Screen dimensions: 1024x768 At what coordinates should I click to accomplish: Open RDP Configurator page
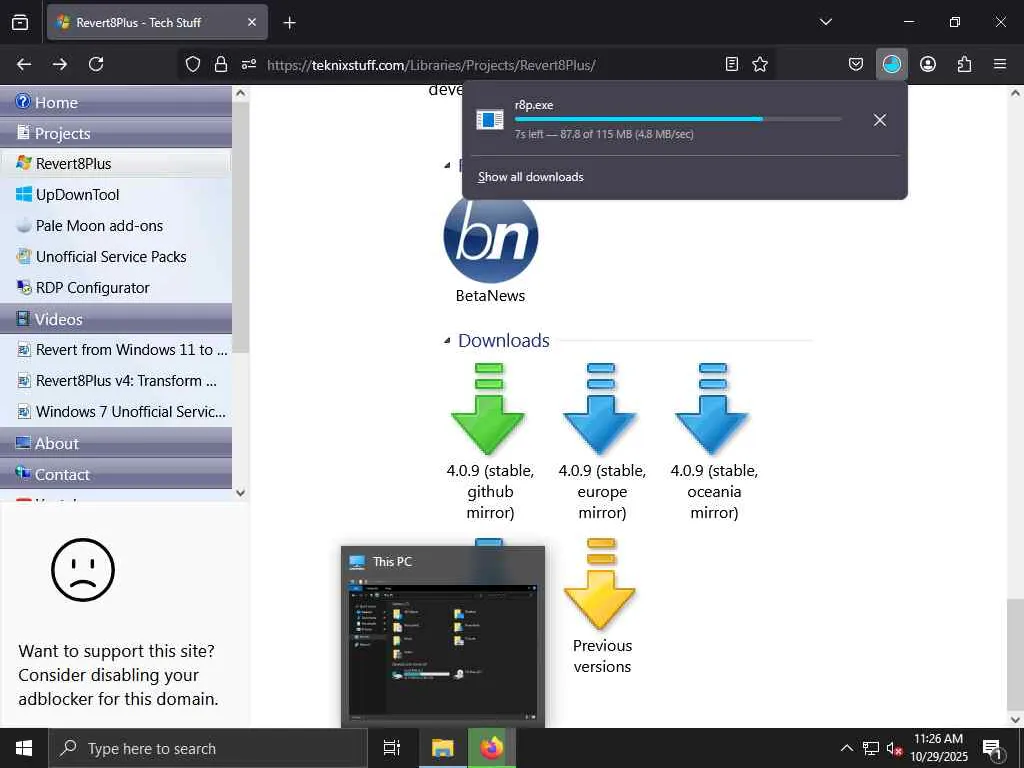(116, 288)
